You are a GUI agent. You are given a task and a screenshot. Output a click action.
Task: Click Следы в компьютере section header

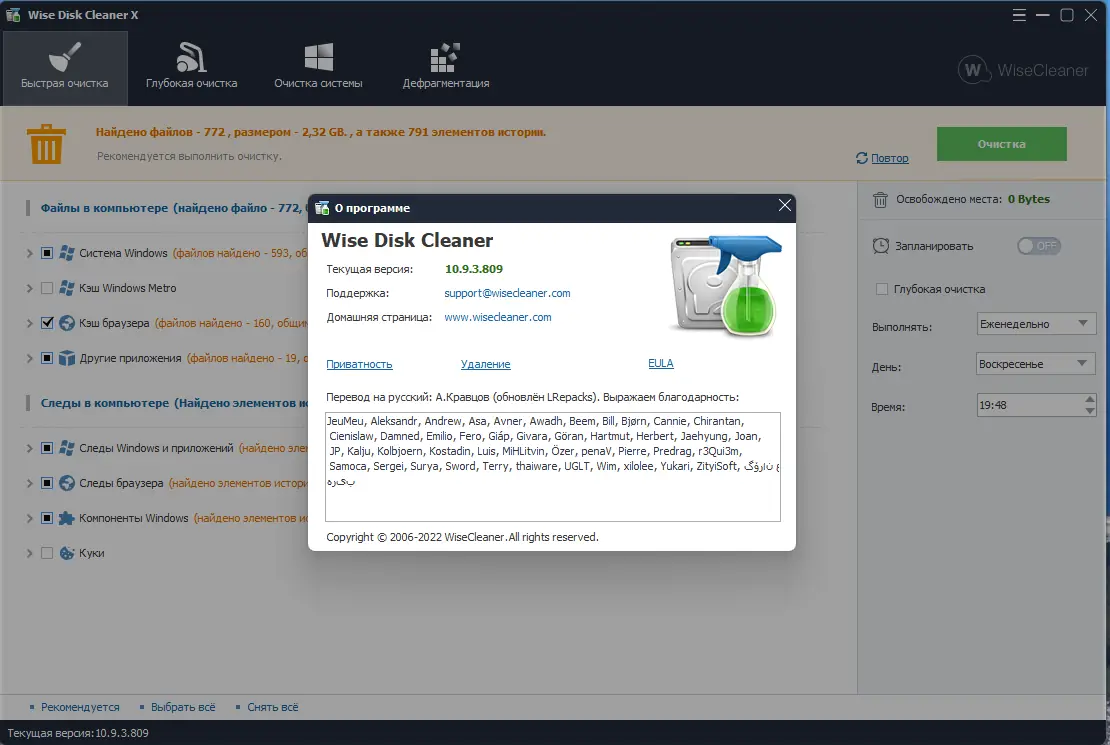[x=174, y=403]
